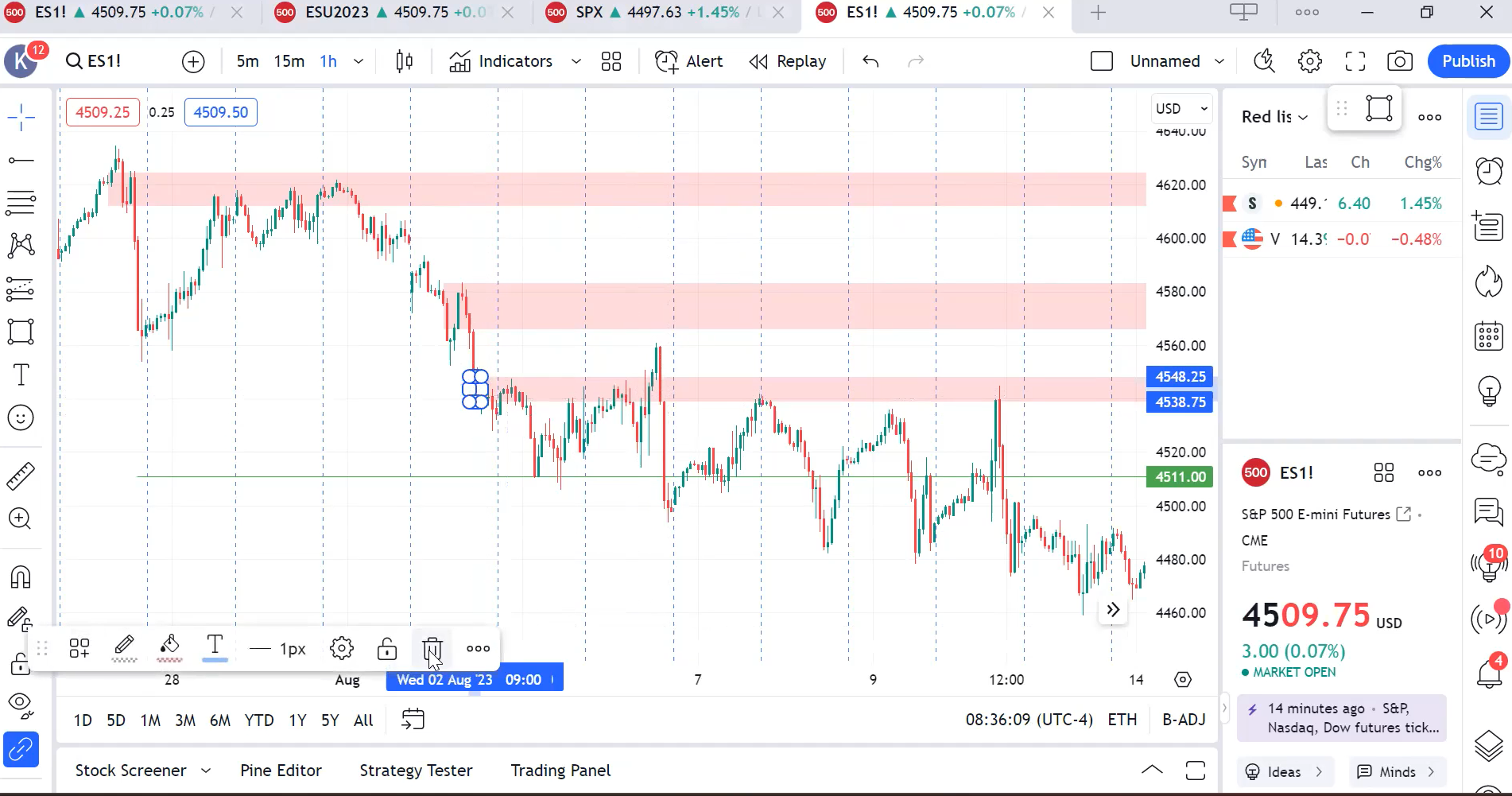This screenshot has height=796, width=1512.
Task: Expand the time interval dropdown
Action: 359,61
